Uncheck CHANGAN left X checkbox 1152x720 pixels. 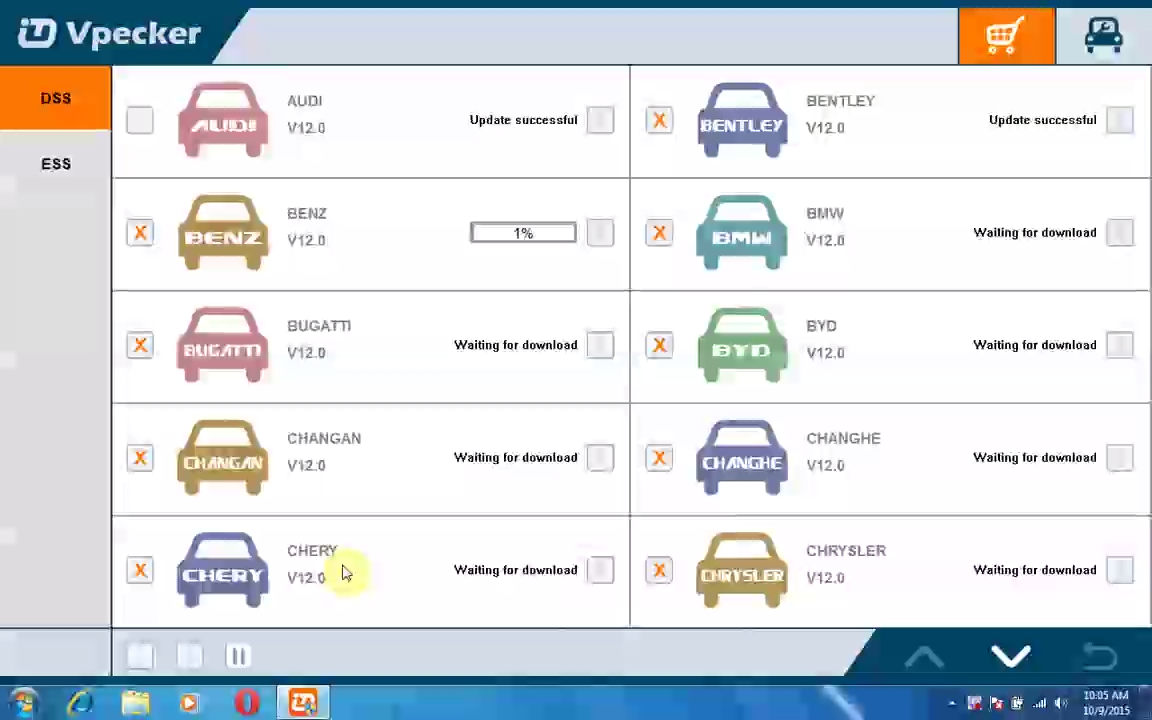click(x=140, y=457)
